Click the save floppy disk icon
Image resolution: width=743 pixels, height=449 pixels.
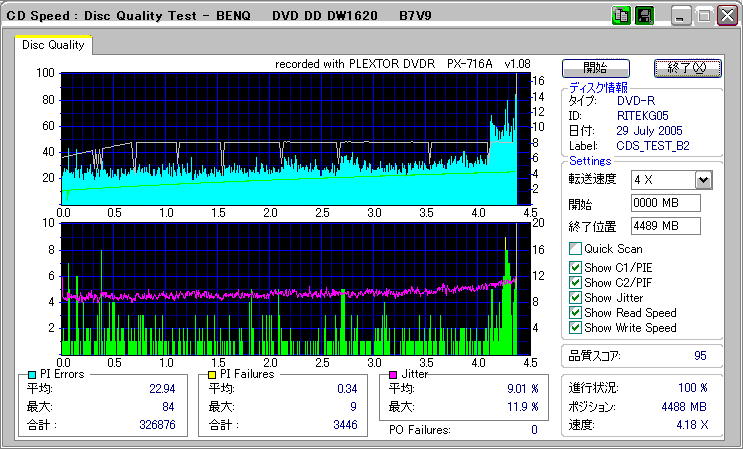[643, 16]
